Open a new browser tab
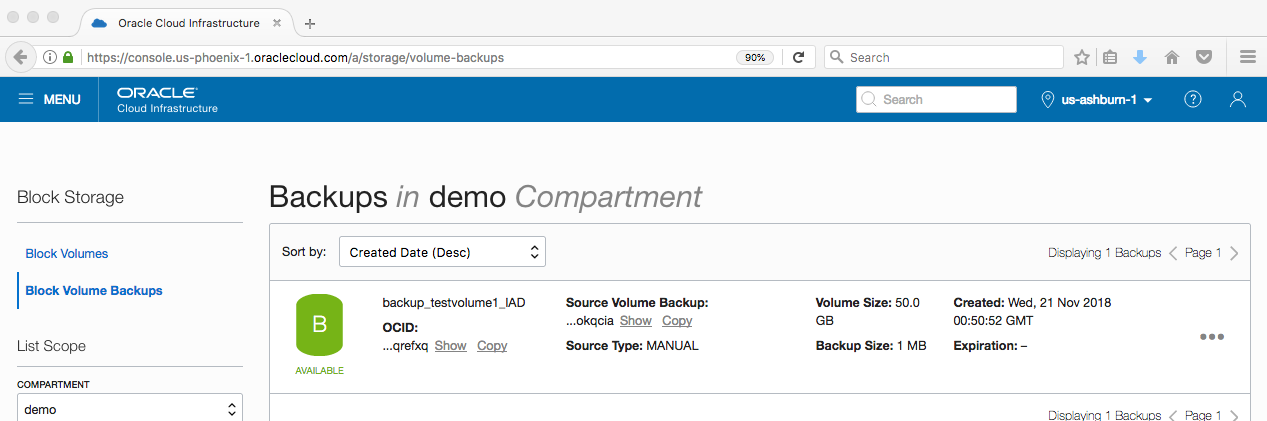Image resolution: width=1267 pixels, height=421 pixels. [310, 23]
